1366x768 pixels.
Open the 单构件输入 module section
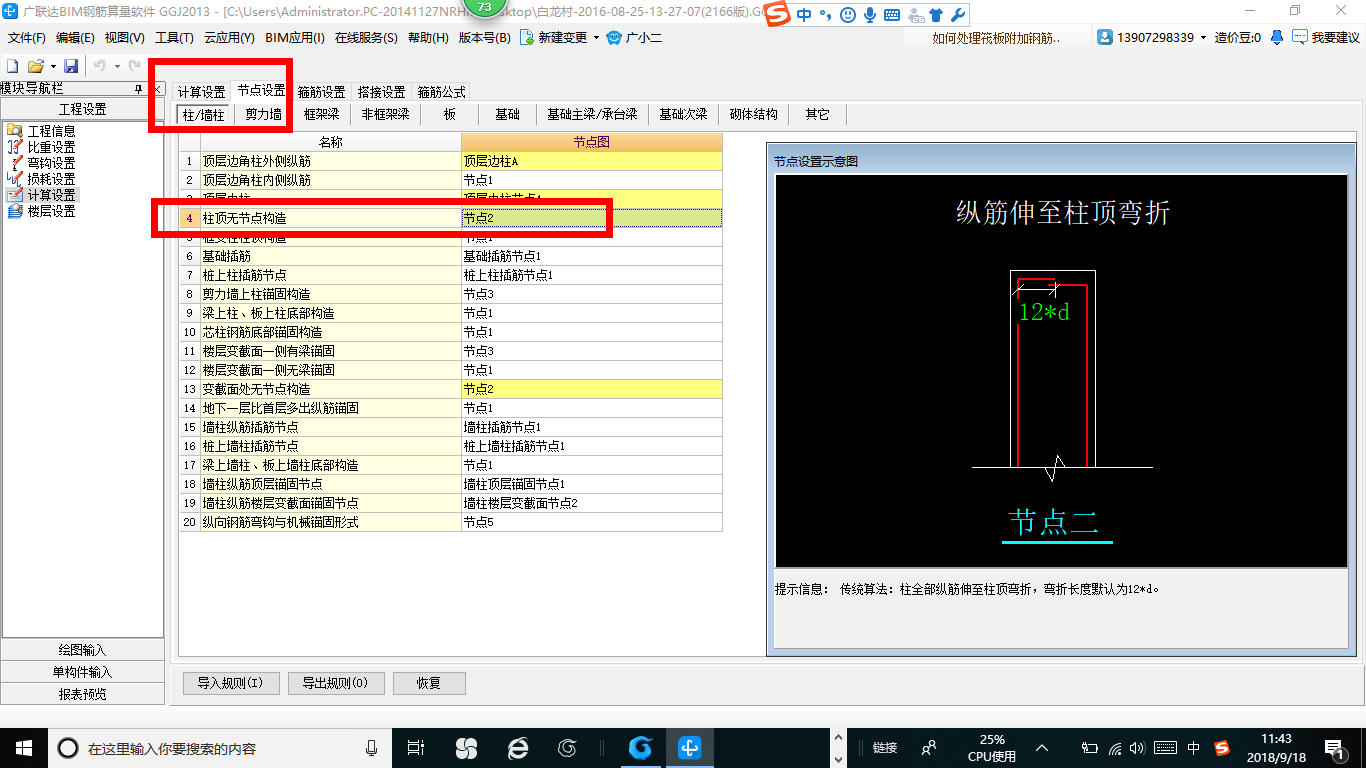(82, 672)
